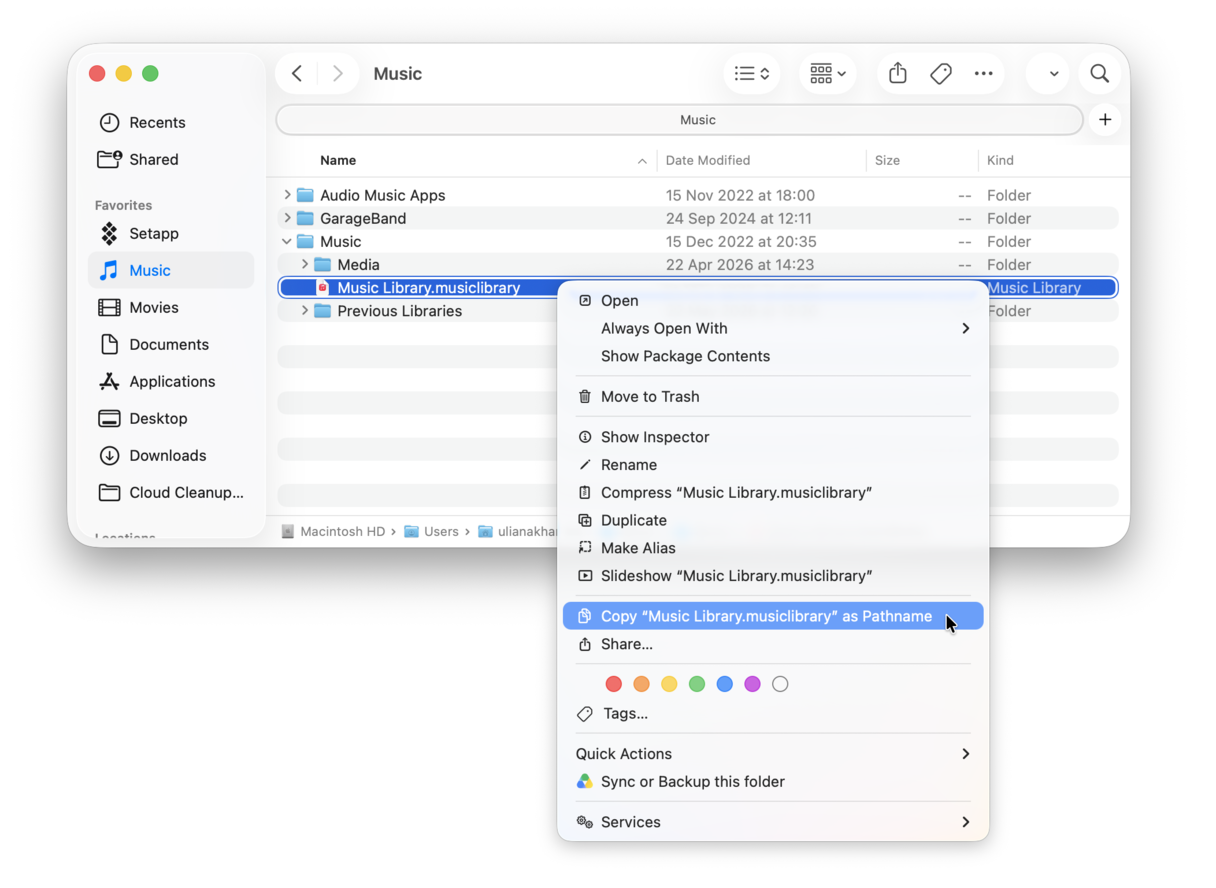Click the tag toolbar icon

coord(941,74)
